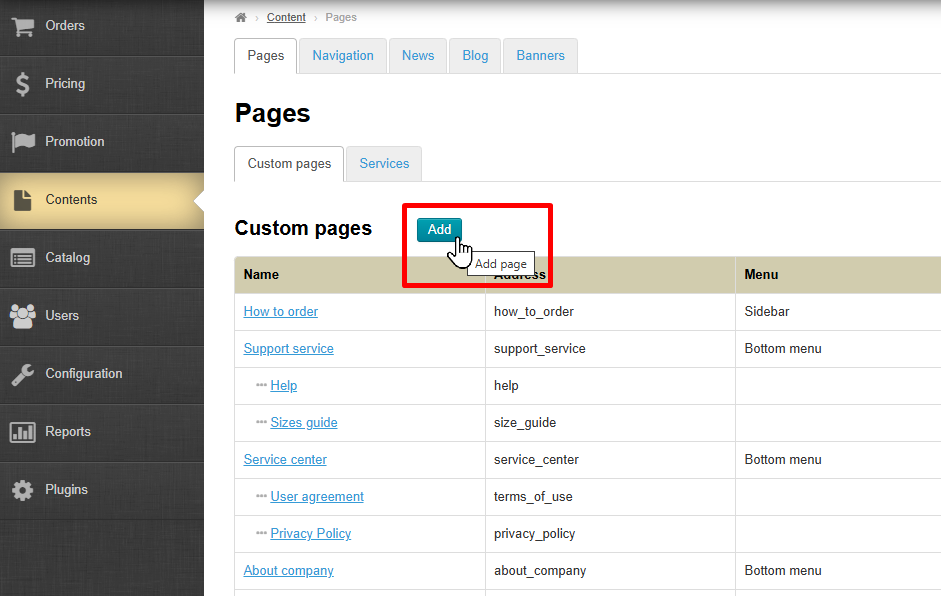Click the Plugins gear icon

22,490
